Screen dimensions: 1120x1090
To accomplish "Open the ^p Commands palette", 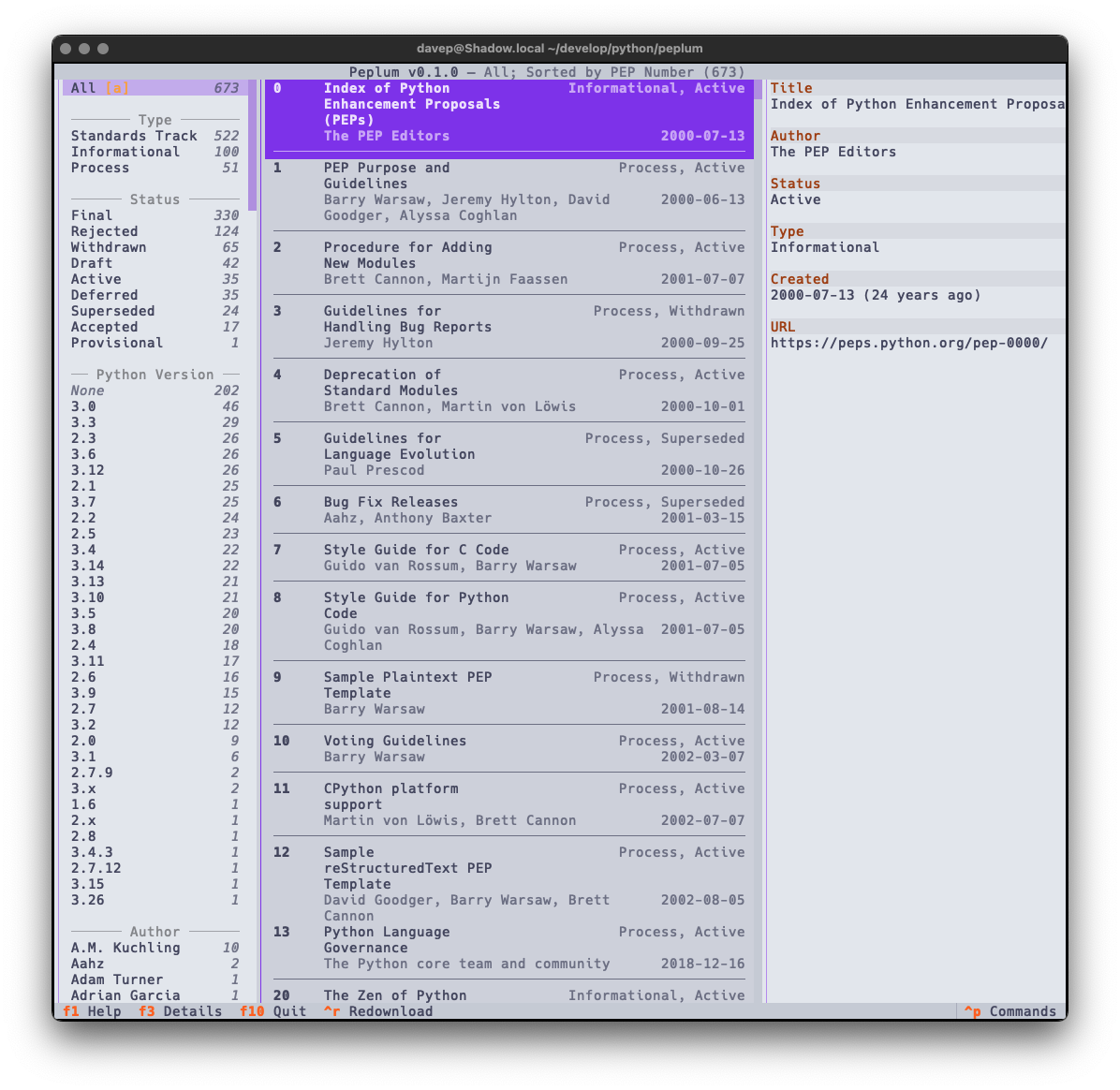I will 1009,1011.
